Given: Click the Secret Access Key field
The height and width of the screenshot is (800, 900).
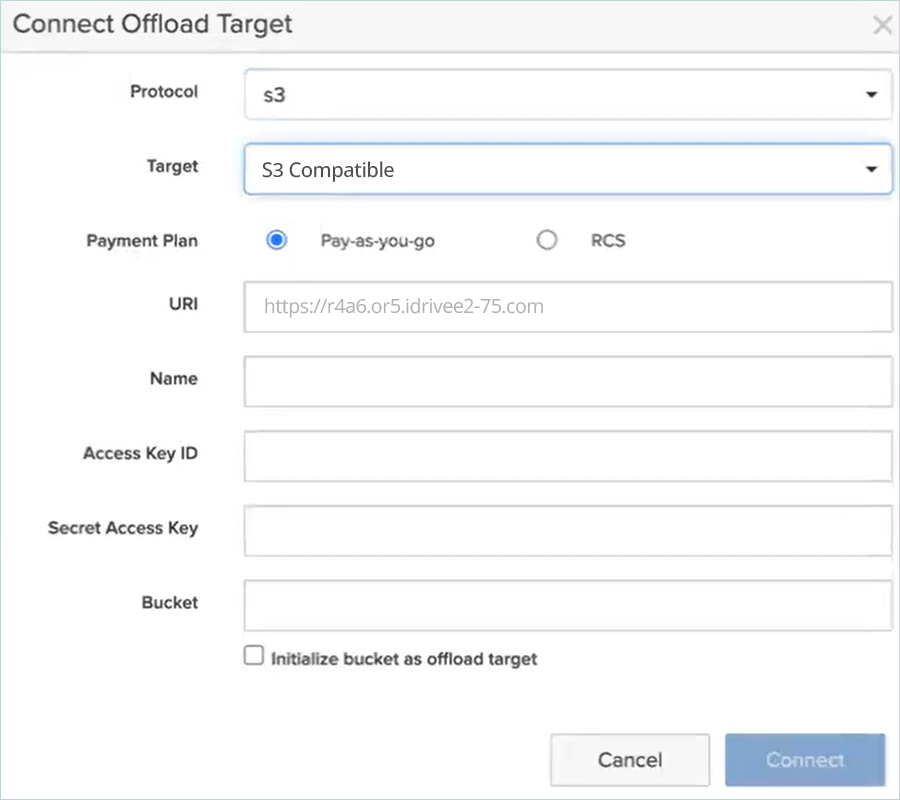Looking at the screenshot, I should 568,531.
